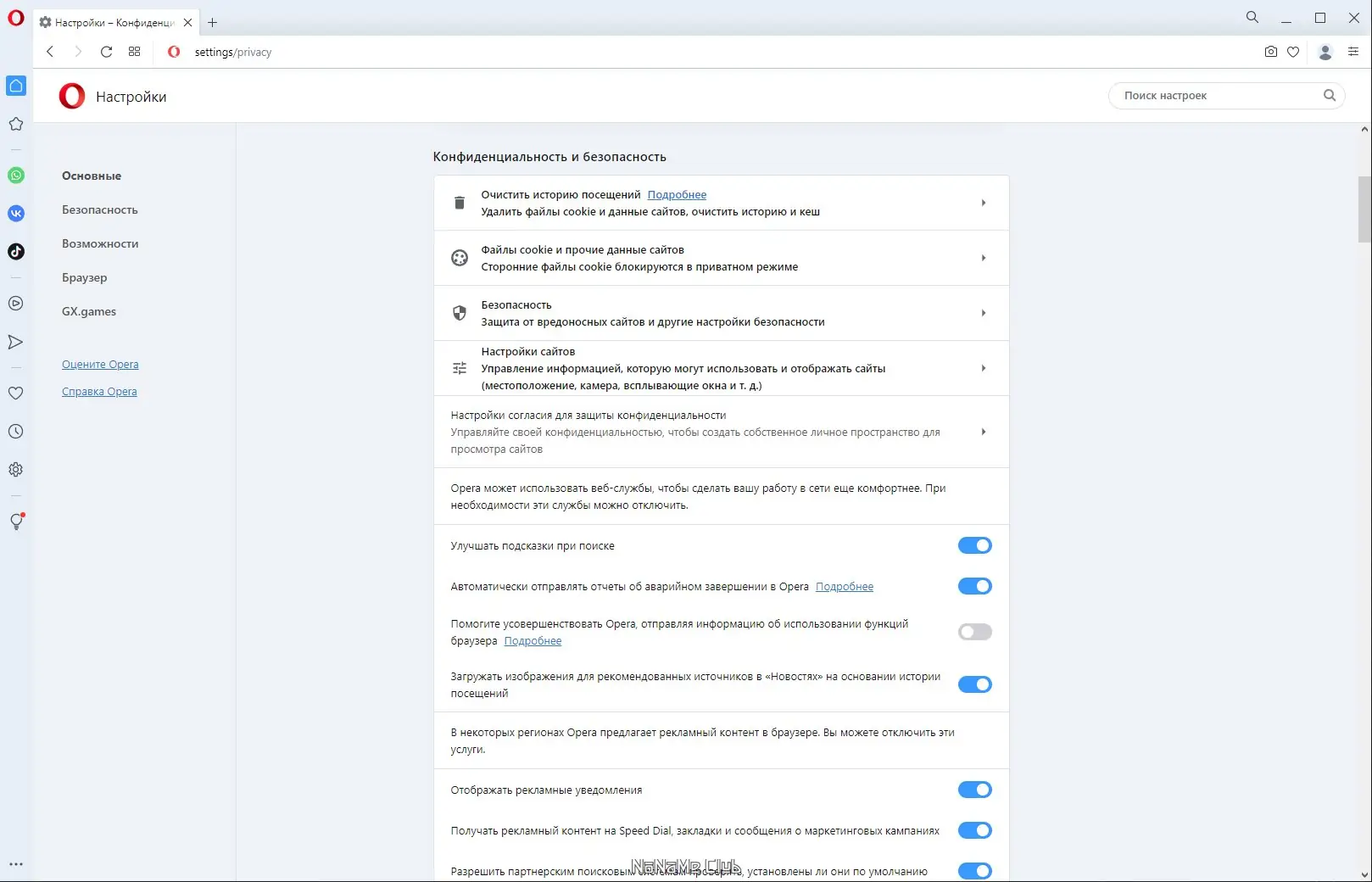Open a new tab with plus button
The width and height of the screenshot is (1372, 882).
(213, 23)
